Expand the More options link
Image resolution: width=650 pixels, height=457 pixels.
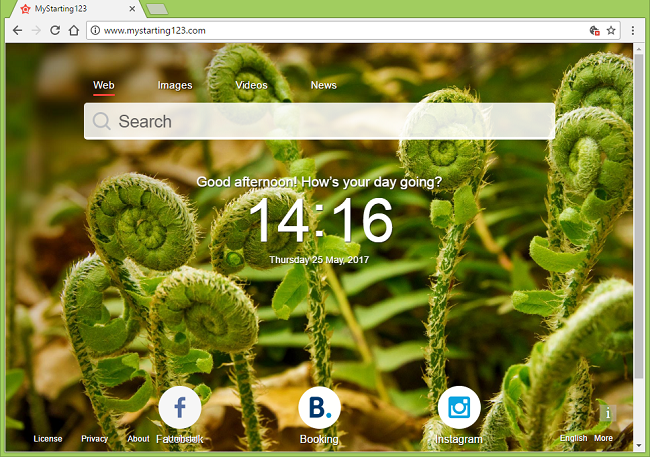pos(603,438)
